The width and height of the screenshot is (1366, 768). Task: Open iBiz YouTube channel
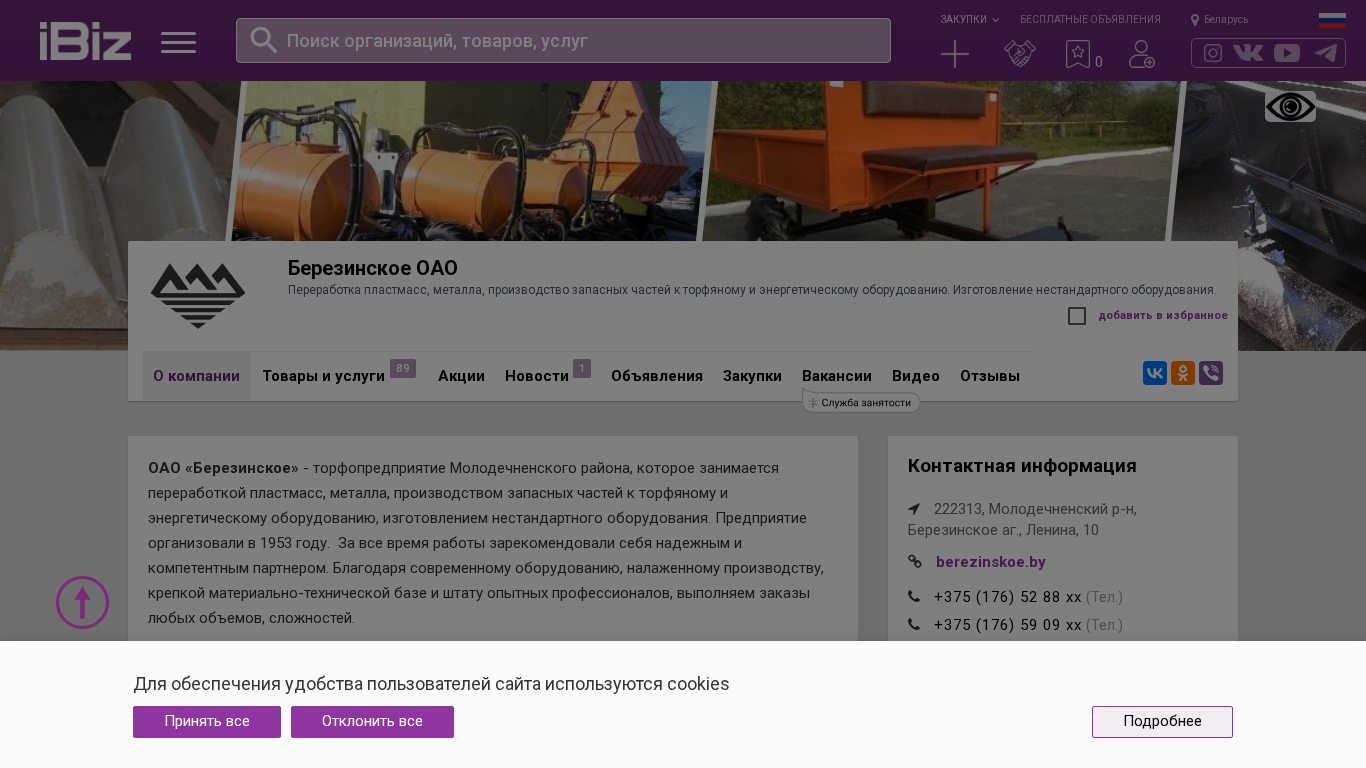pyautogui.click(x=1287, y=53)
